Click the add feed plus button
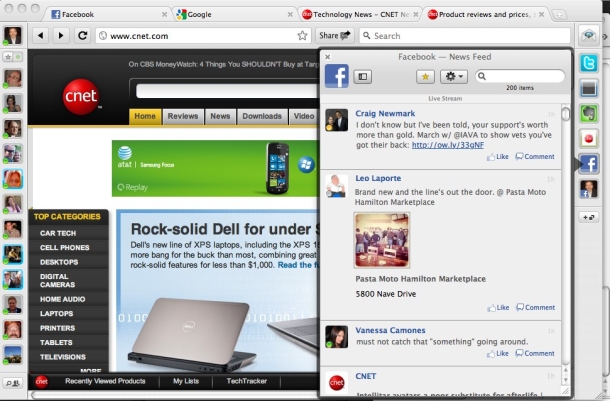Image resolution: width=610 pixels, height=401 pixels. coord(589,217)
